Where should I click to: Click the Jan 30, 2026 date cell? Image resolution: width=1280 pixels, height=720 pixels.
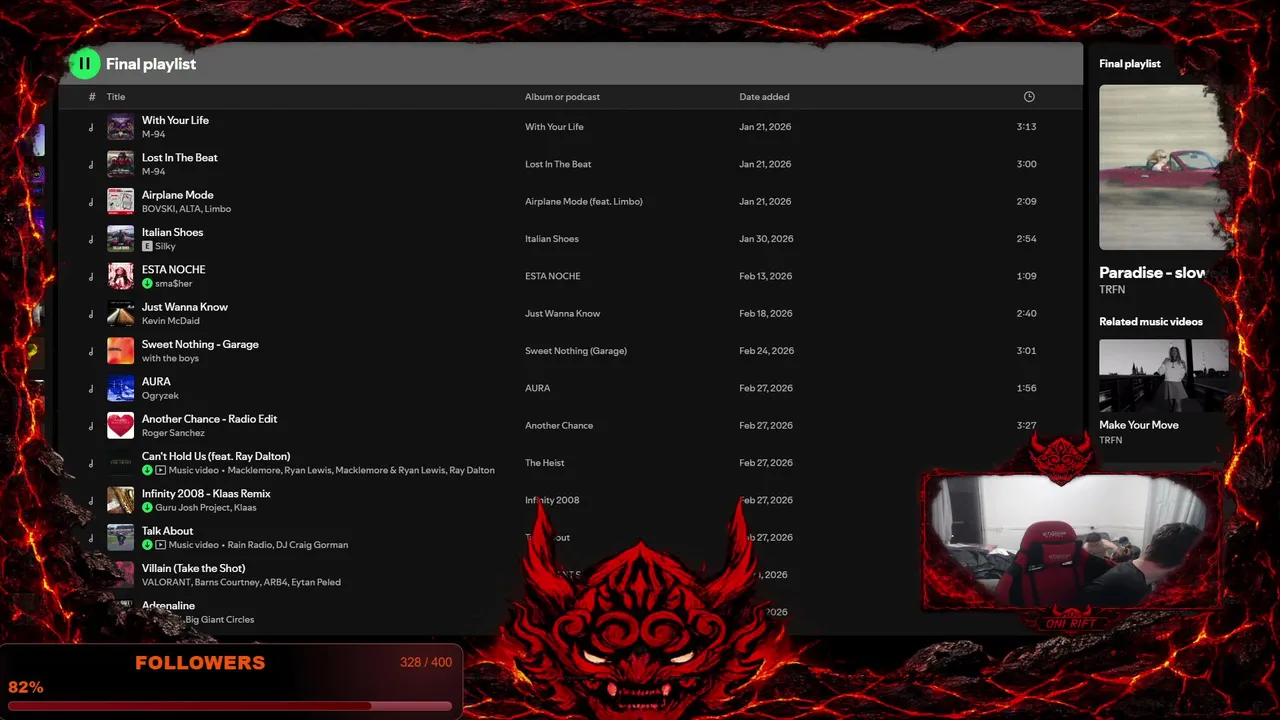tap(766, 239)
